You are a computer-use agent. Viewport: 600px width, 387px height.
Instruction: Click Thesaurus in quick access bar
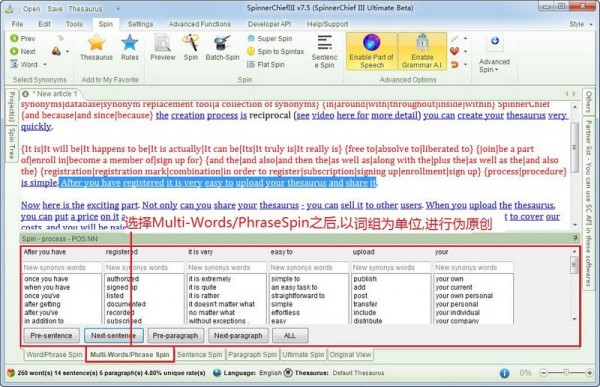click(85, 8)
